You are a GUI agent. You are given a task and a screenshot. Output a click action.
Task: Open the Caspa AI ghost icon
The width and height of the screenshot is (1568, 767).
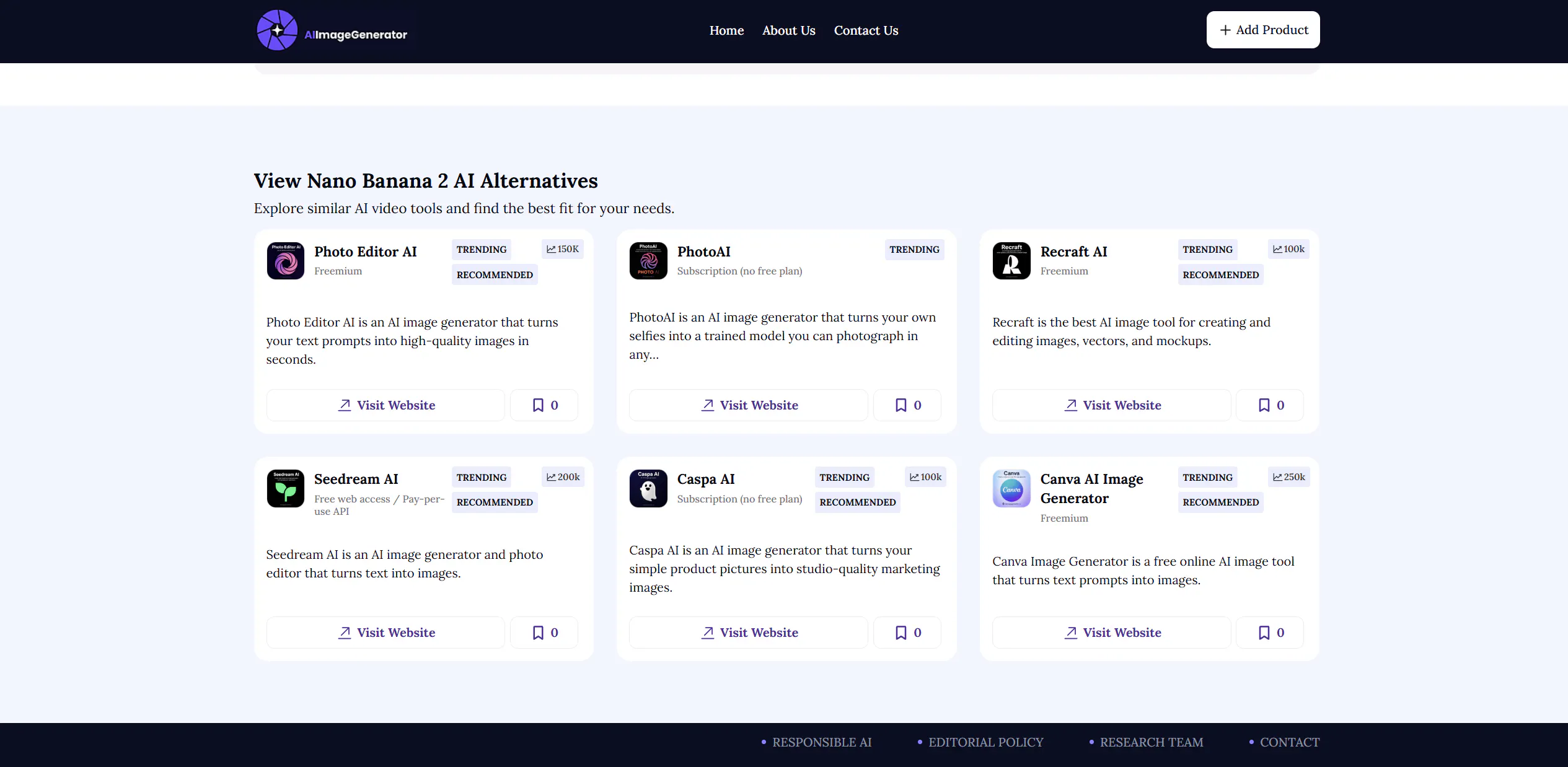point(648,488)
